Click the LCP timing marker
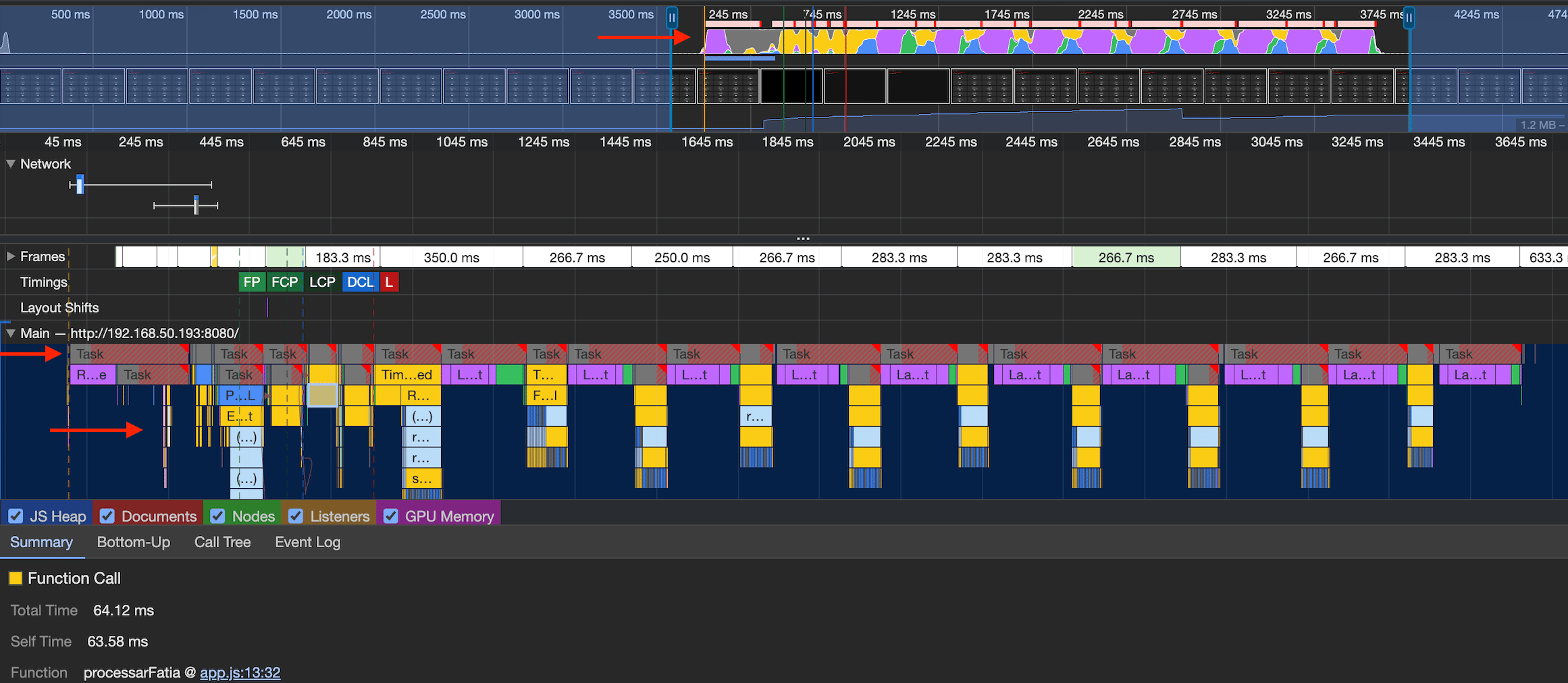 [322, 282]
